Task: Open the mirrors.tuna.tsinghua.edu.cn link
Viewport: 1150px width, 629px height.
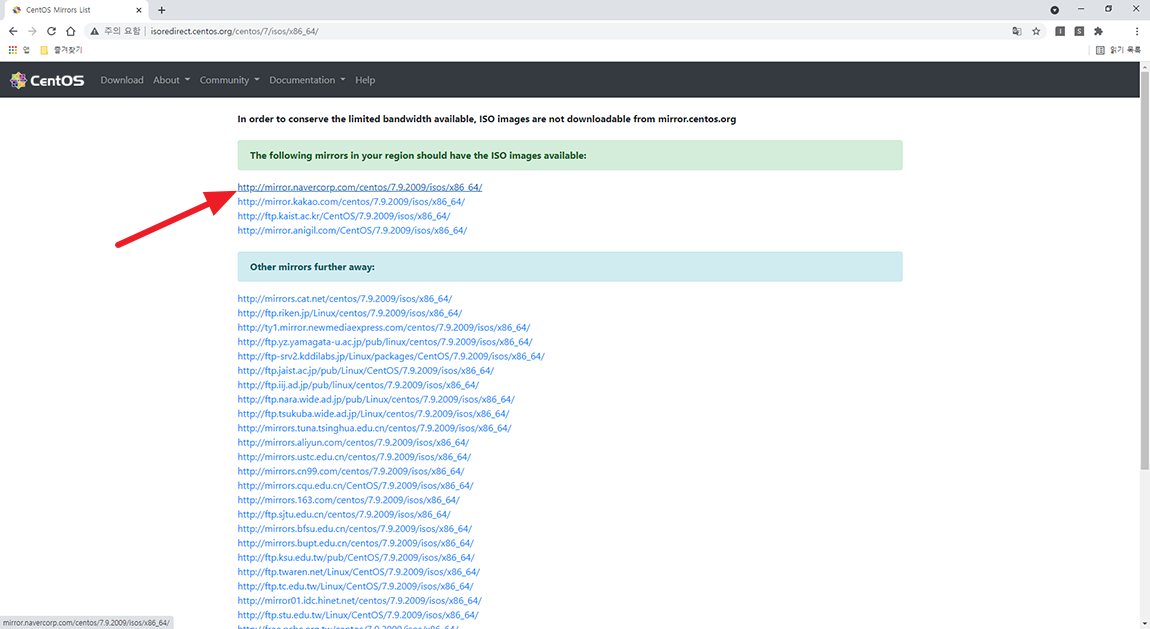Action: click(x=375, y=428)
